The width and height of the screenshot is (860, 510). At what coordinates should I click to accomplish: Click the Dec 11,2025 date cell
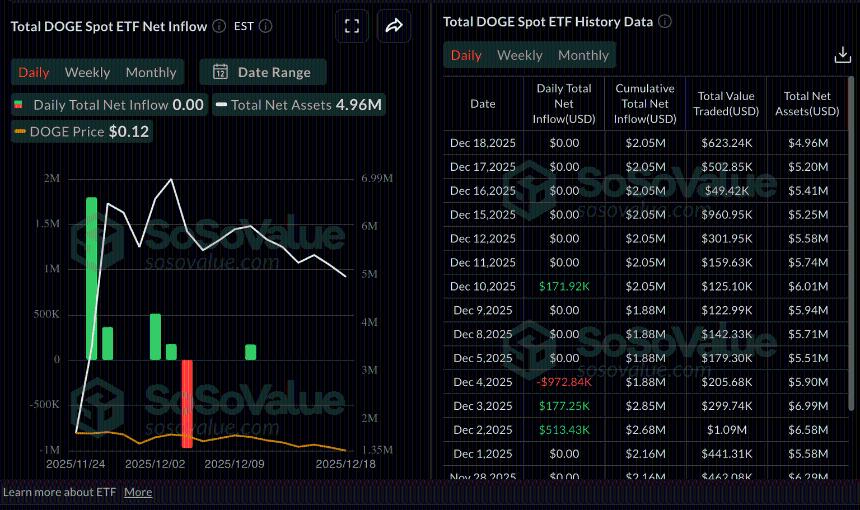(x=483, y=263)
